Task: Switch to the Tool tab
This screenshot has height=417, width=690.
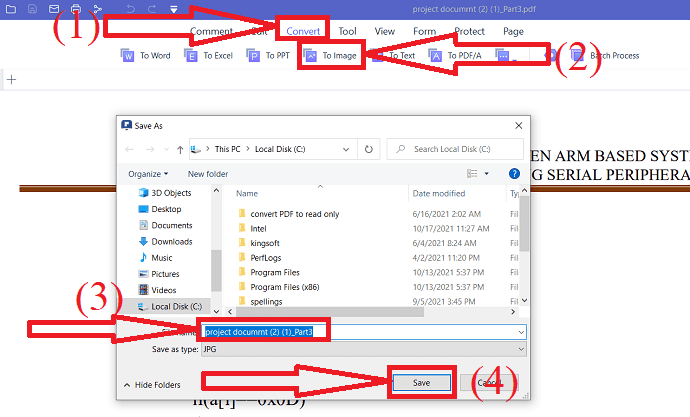Action: point(347,31)
